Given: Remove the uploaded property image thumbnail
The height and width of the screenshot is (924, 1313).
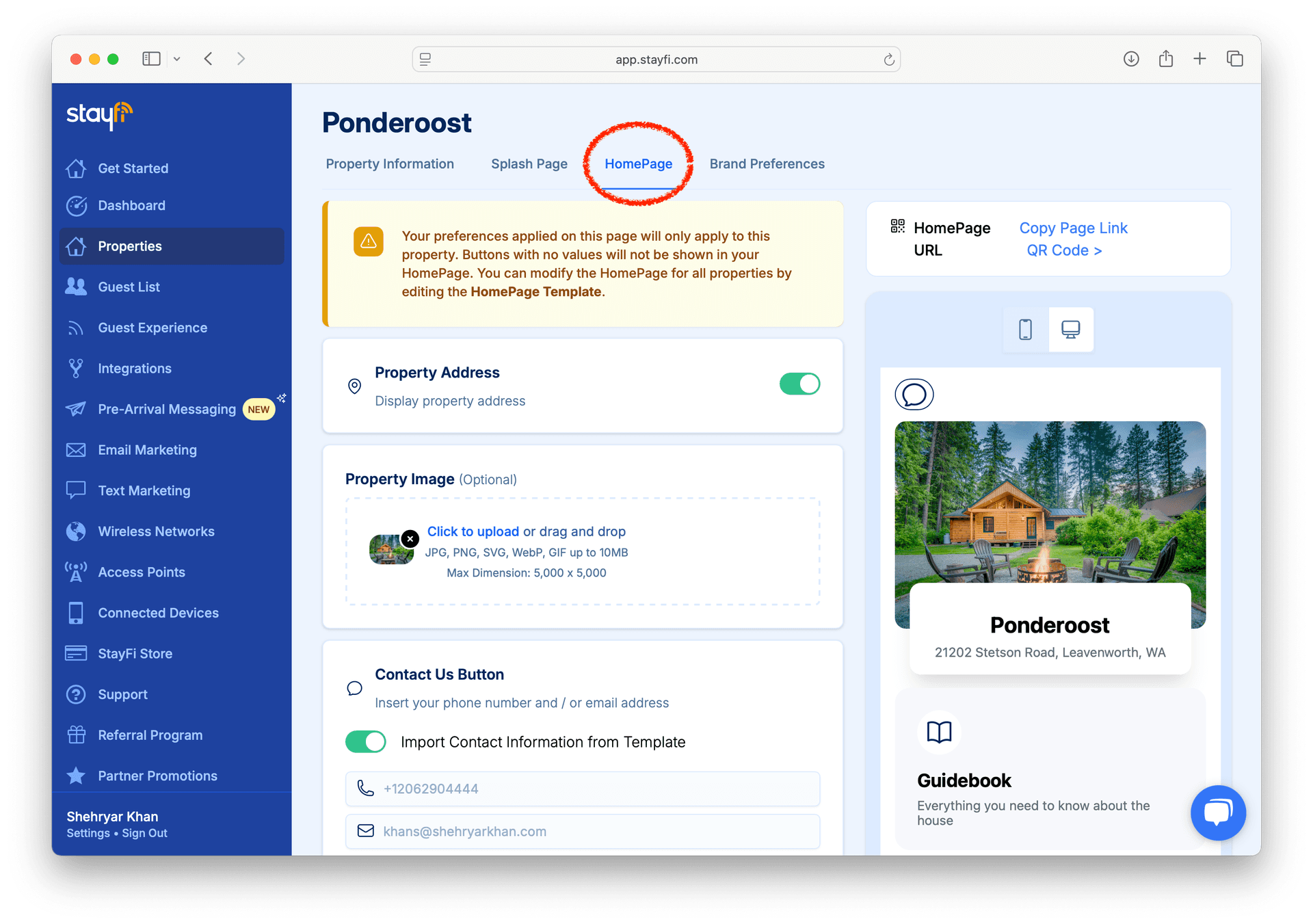Looking at the screenshot, I should 410,539.
